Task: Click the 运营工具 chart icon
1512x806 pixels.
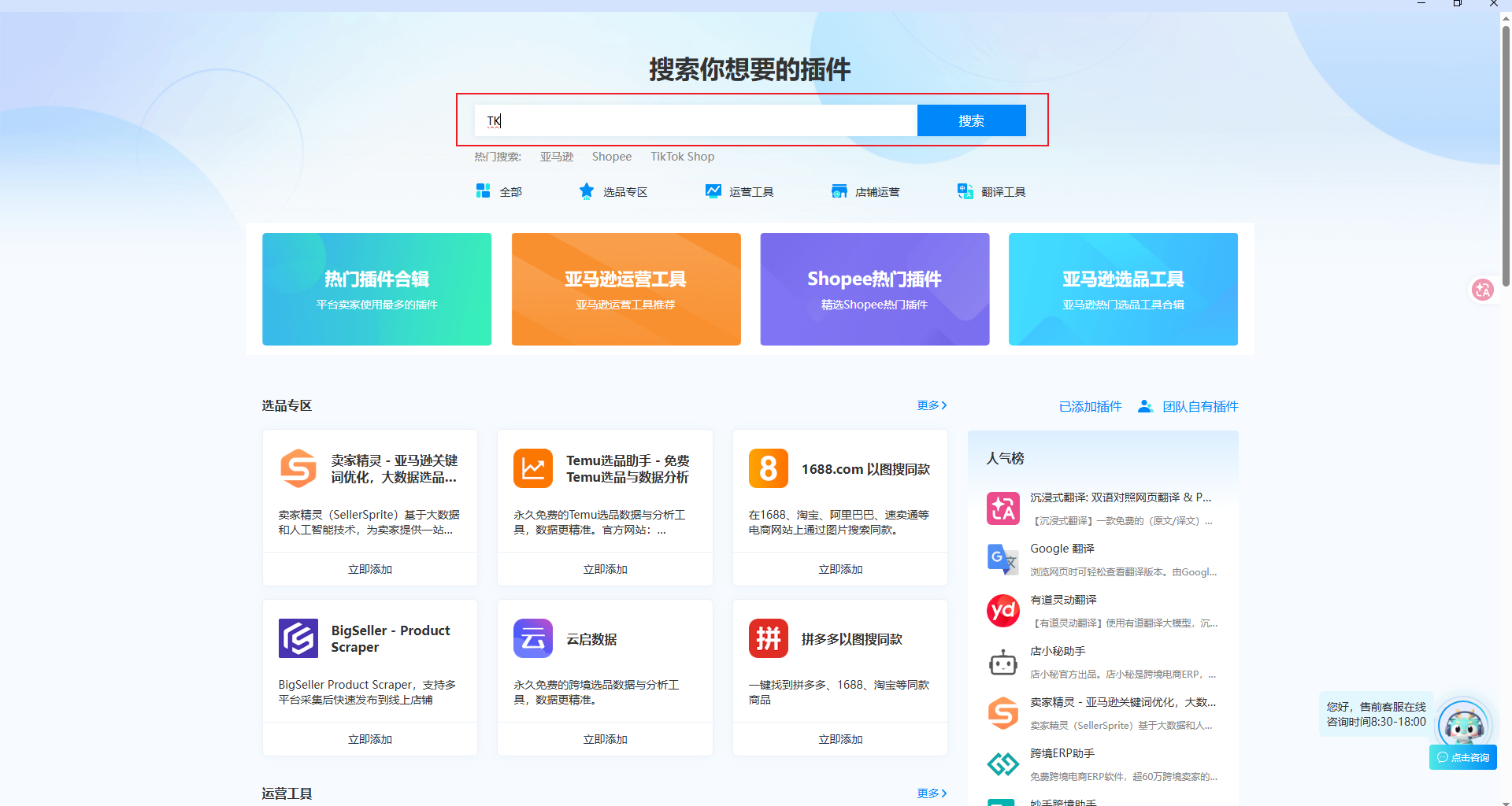Action: (x=713, y=190)
